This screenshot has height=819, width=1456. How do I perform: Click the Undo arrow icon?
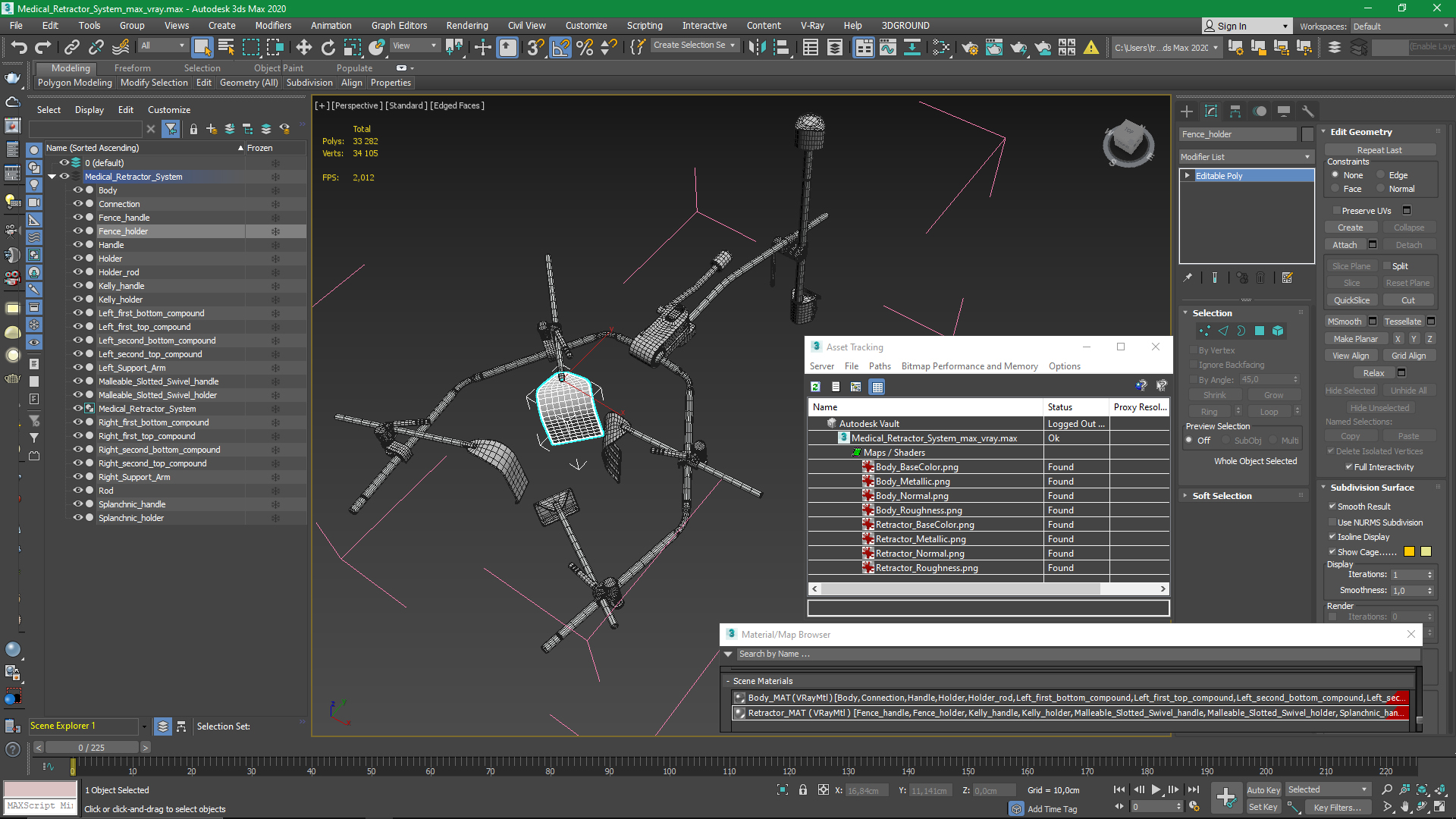click(x=19, y=47)
